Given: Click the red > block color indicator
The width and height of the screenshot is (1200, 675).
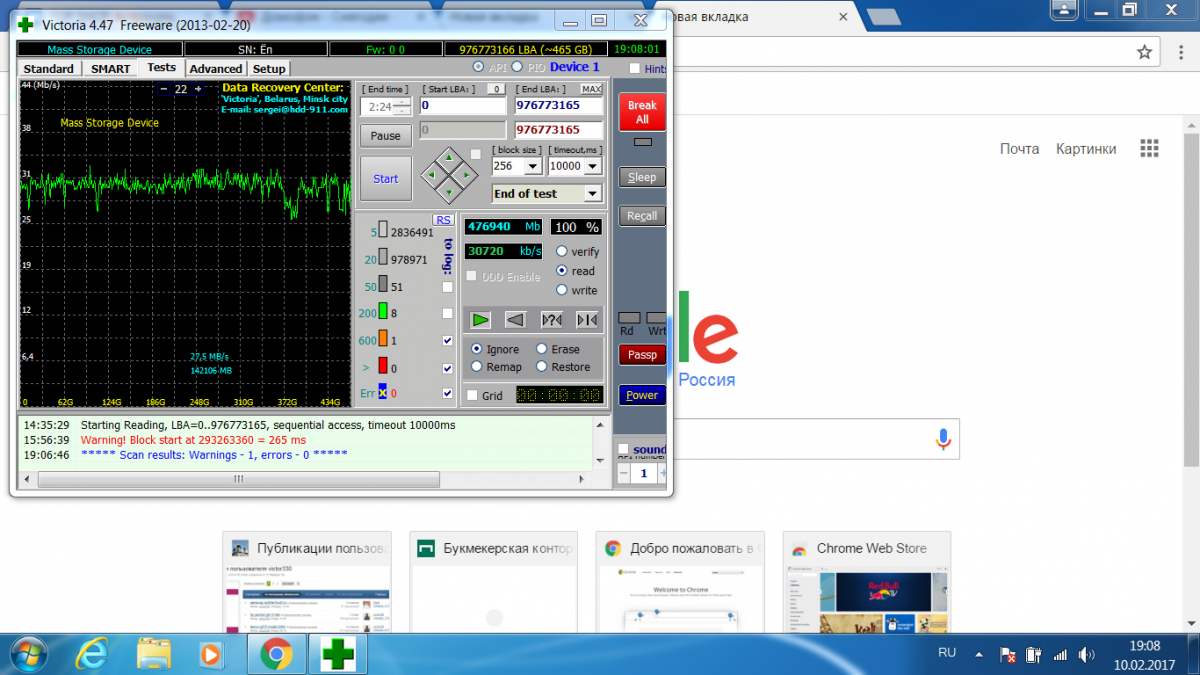Looking at the screenshot, I should pos(382,367).
